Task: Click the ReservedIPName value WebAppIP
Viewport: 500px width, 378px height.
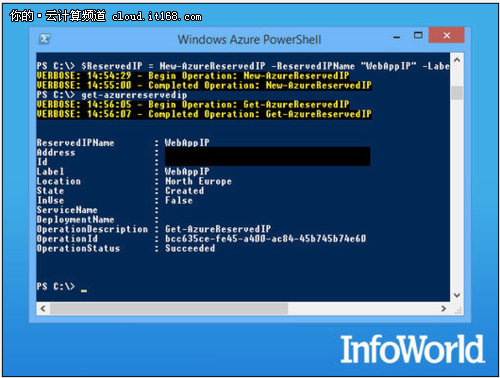Action: (x=187, y=143)
